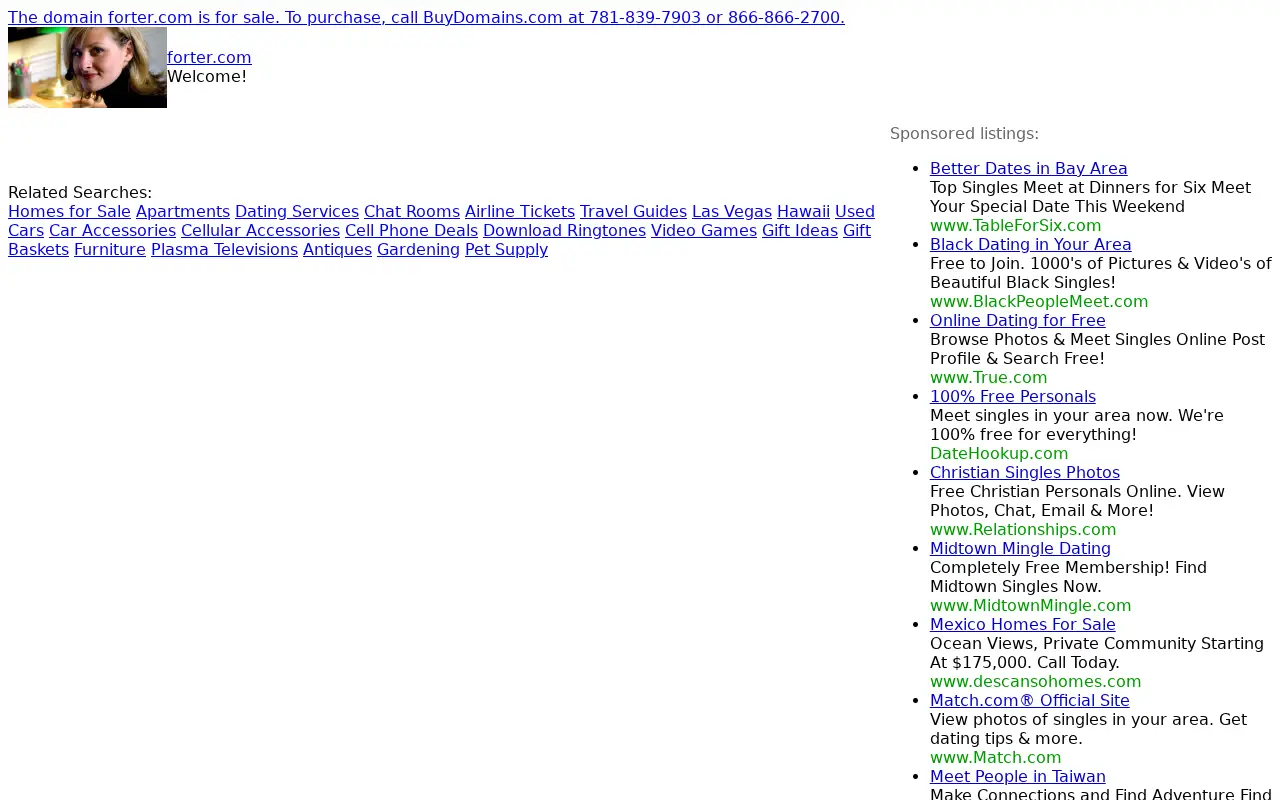Select the Hawaii related search

803,211
